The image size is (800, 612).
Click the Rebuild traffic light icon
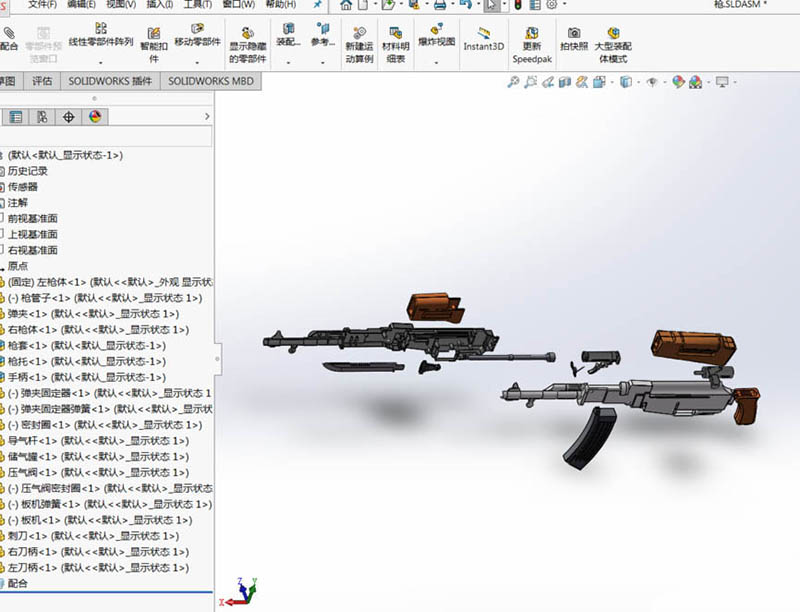pyautogui.click(x=517, y=5)
